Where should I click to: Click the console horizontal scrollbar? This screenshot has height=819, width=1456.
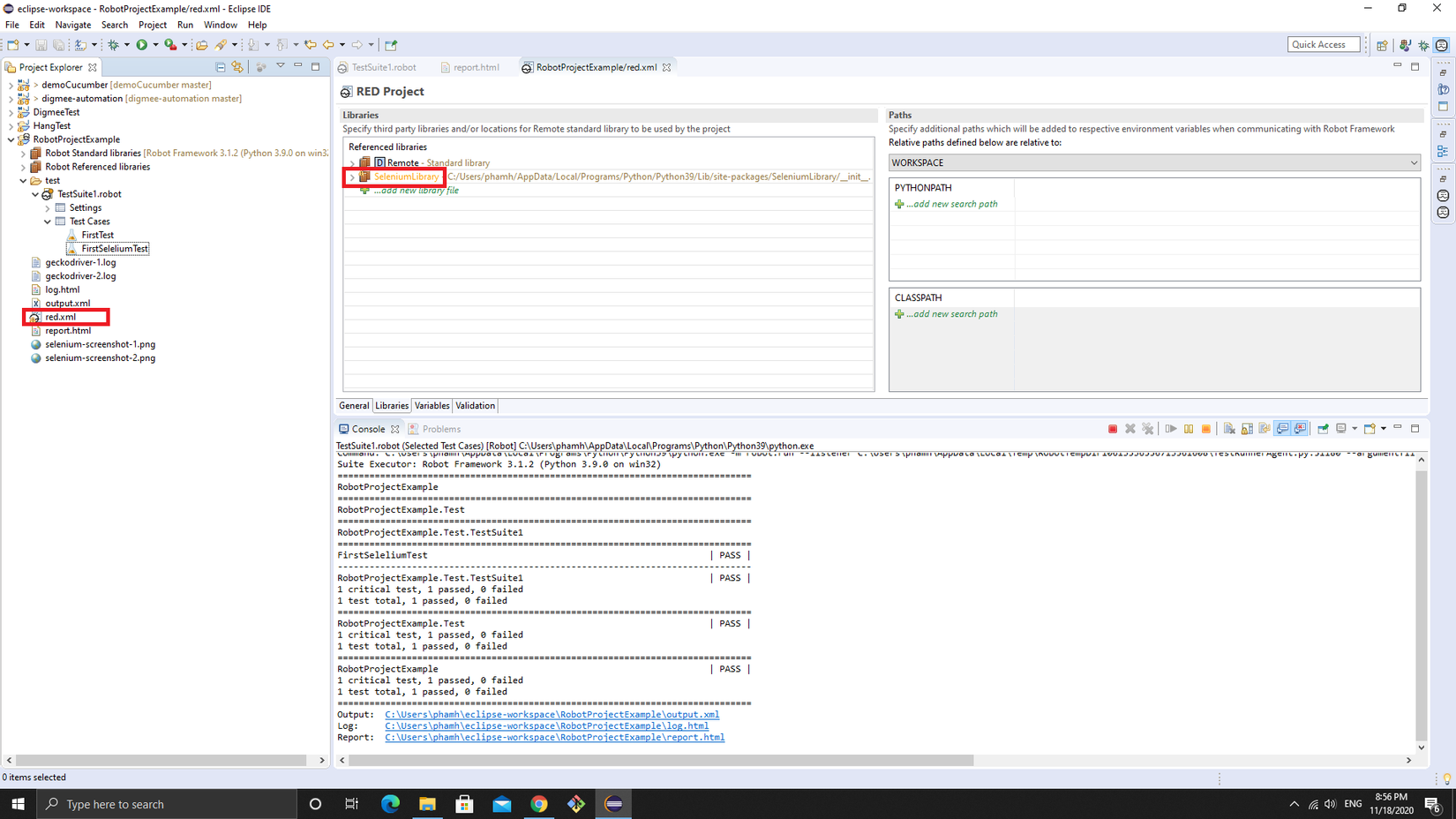tap(660, 760)
